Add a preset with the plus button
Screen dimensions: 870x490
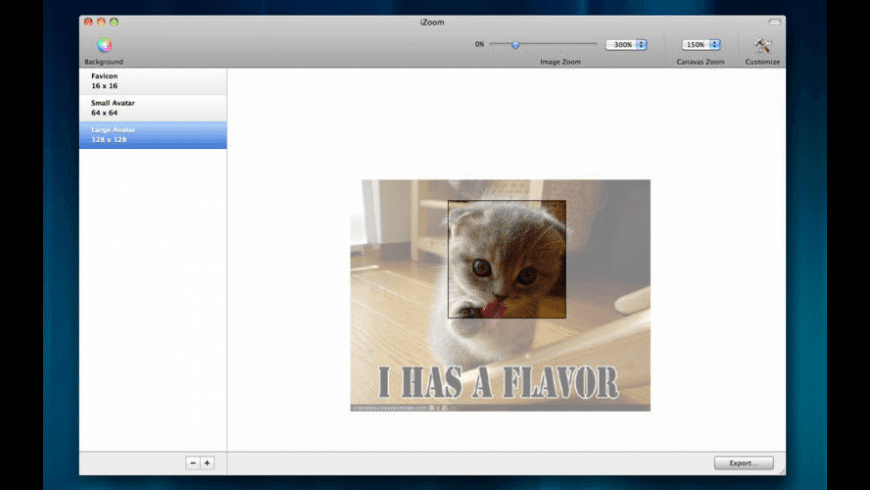(x=208, y=463)
